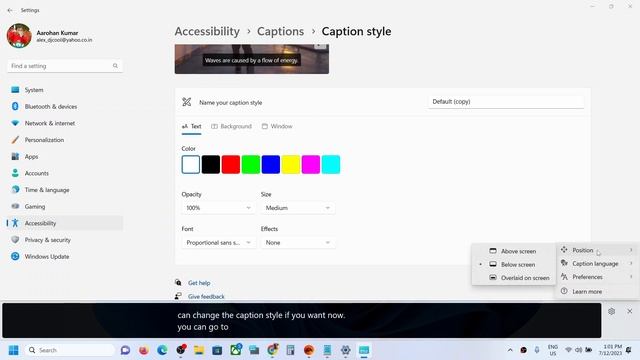The image size is (640, 360).
Task: Open the Settings gear taskbar icon
Action: pos(346,350)
